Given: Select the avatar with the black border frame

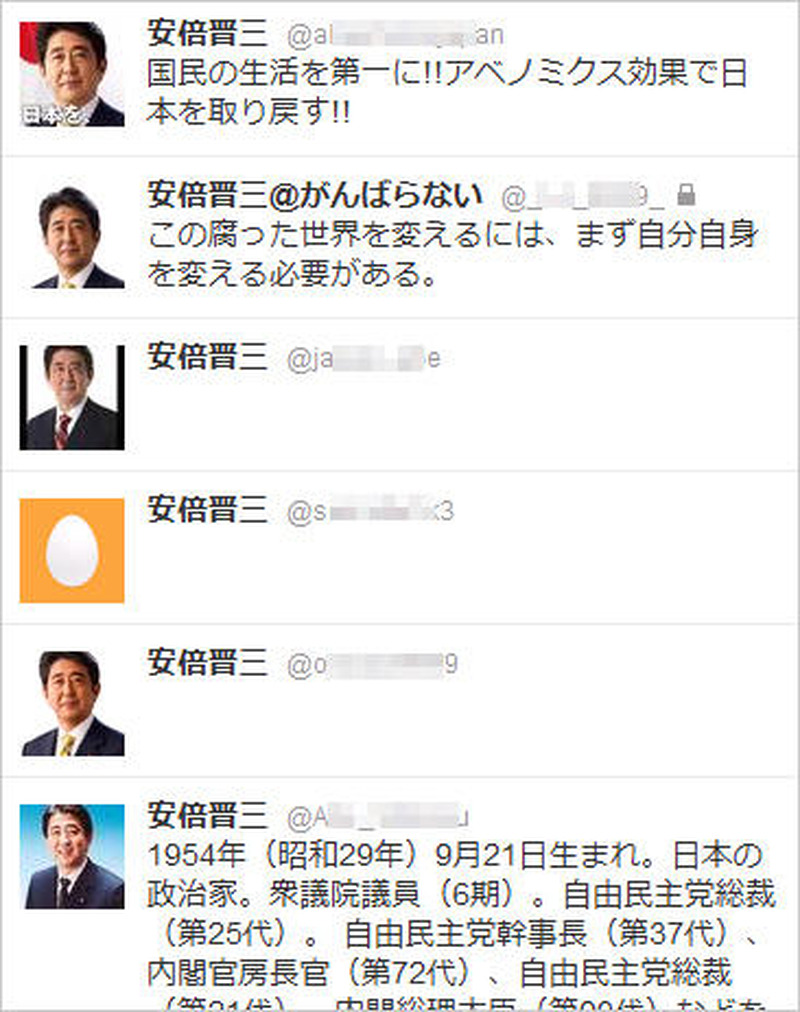Looking at the screenshot, I should click(x=72, y=398).
